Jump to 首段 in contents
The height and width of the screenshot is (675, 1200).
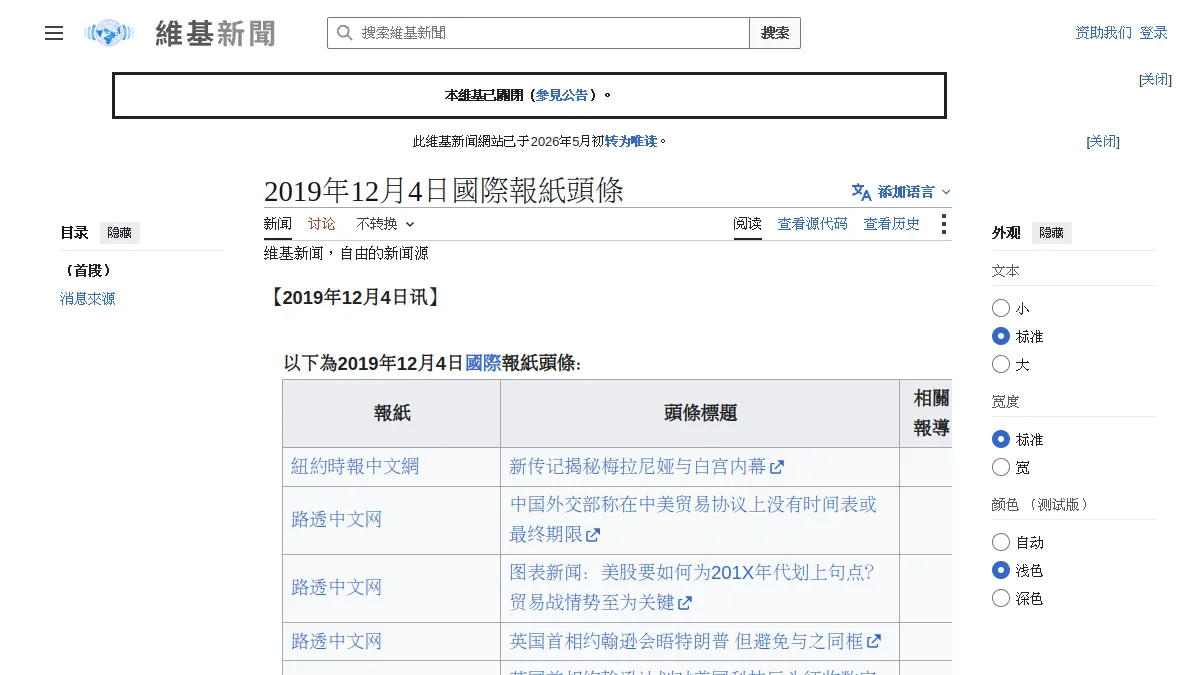pos(87,270)
